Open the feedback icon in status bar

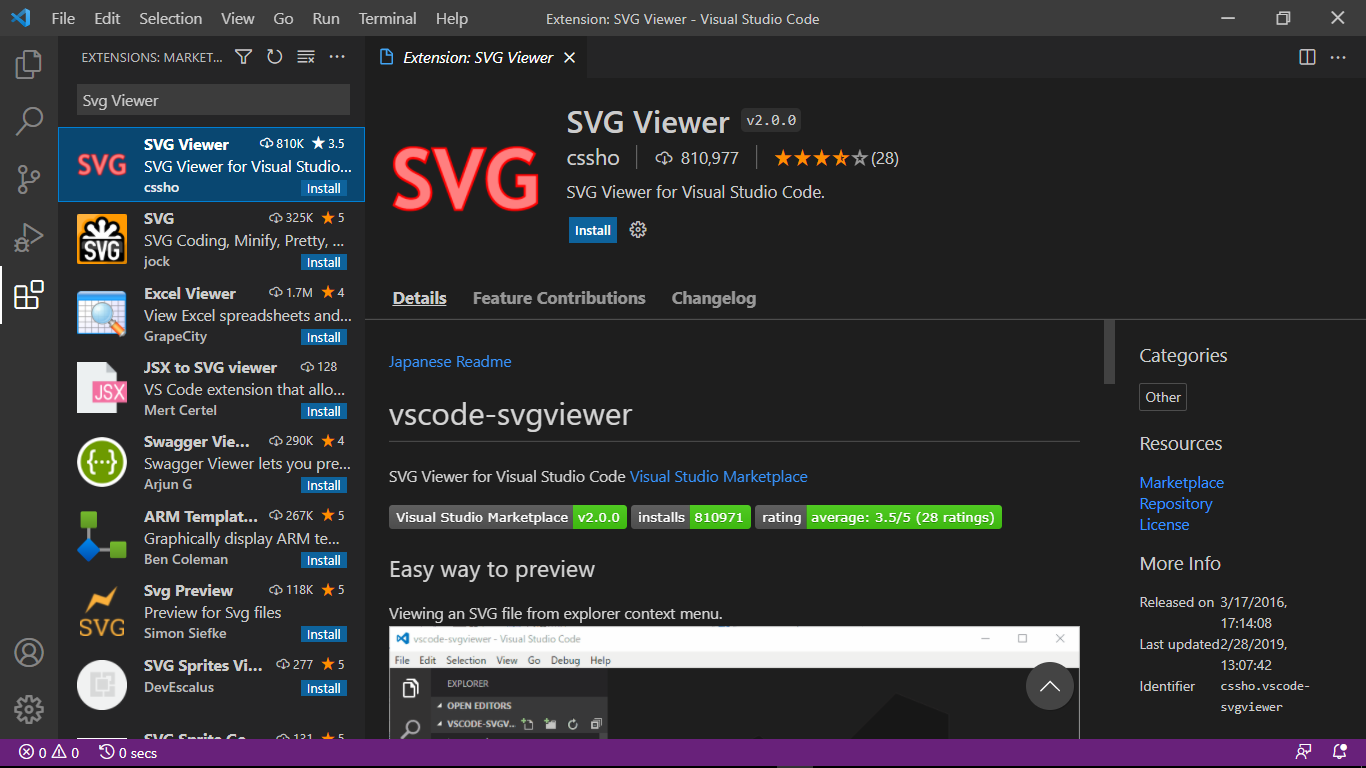1304,752
